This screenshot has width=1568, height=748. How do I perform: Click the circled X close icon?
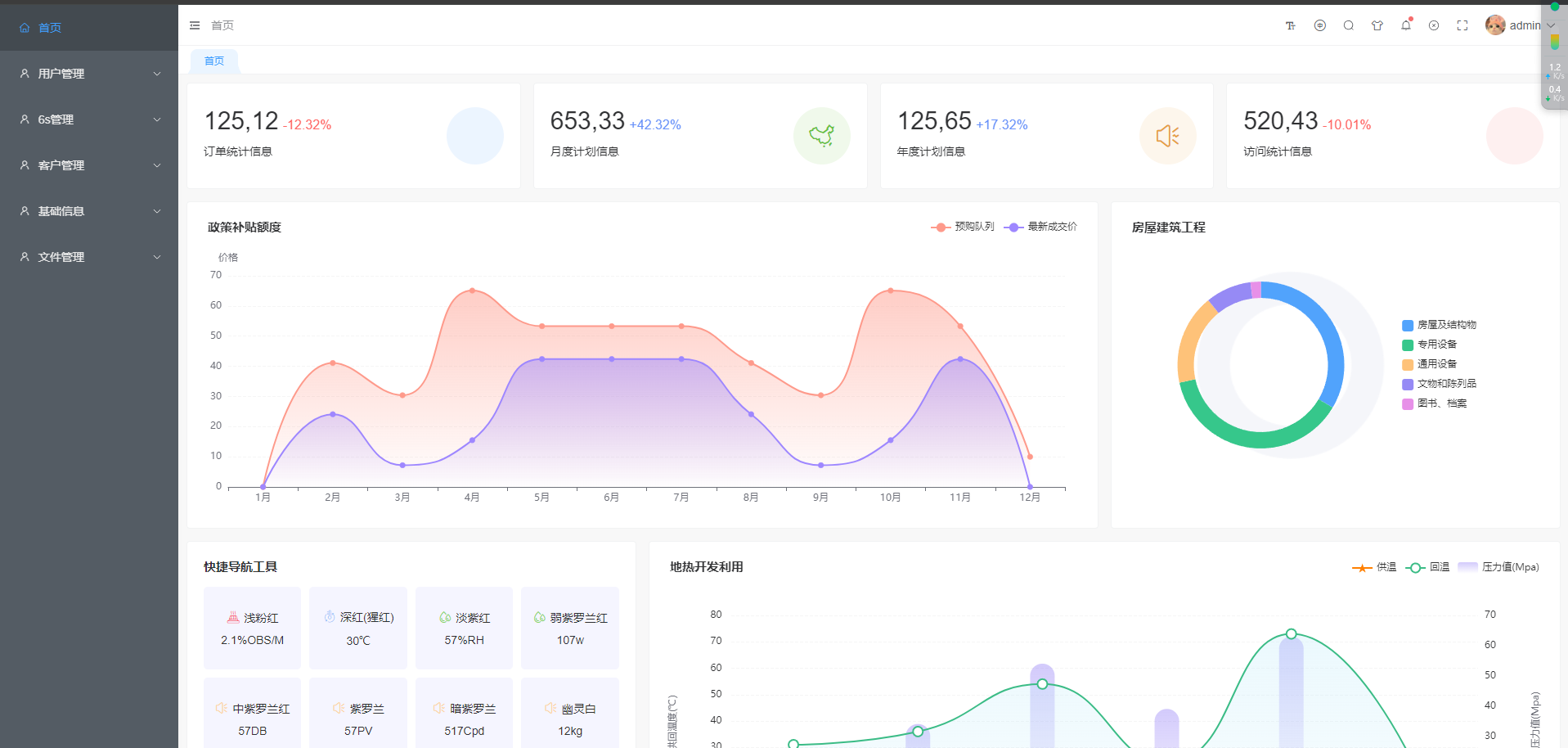tap(1434, 25)
